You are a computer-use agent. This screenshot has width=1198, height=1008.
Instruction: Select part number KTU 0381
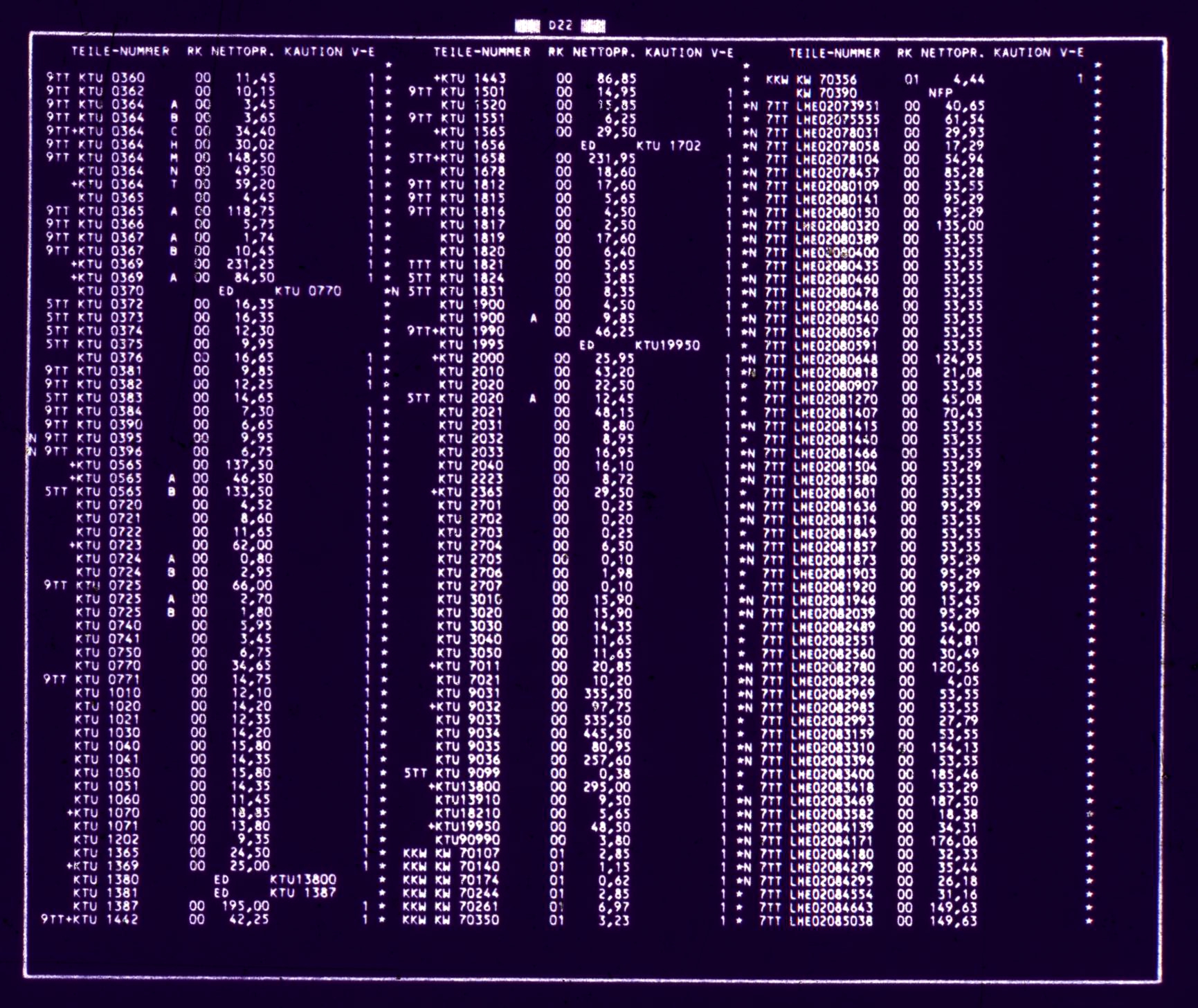[110, 370]
